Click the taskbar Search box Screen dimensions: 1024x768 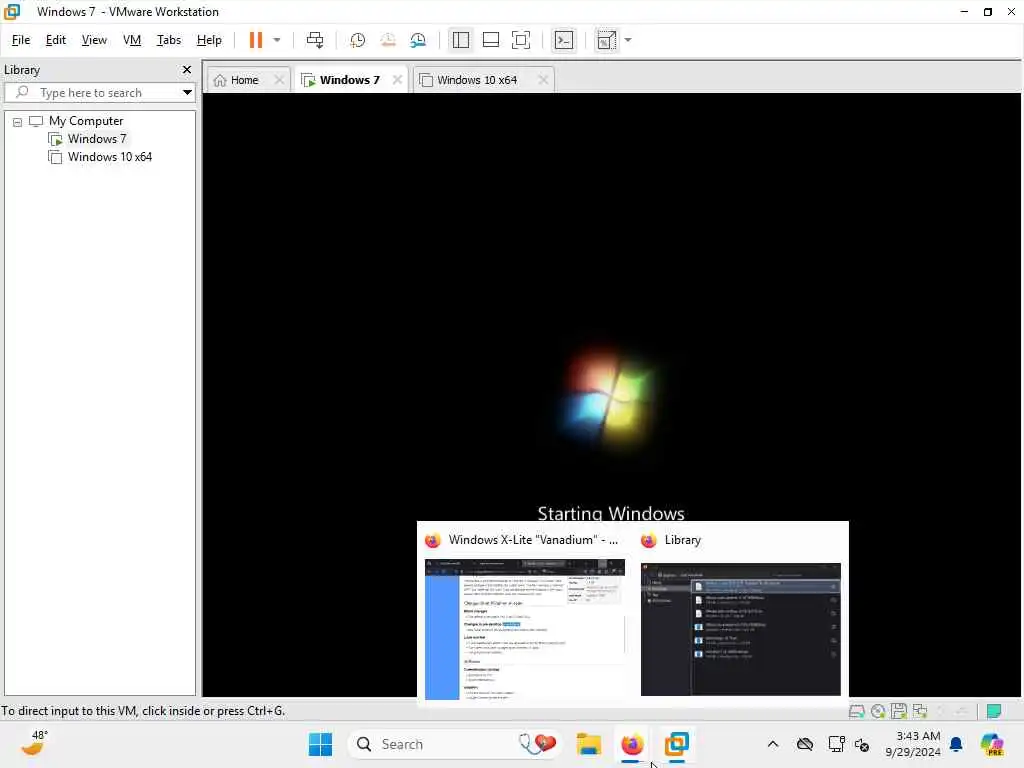456,744
